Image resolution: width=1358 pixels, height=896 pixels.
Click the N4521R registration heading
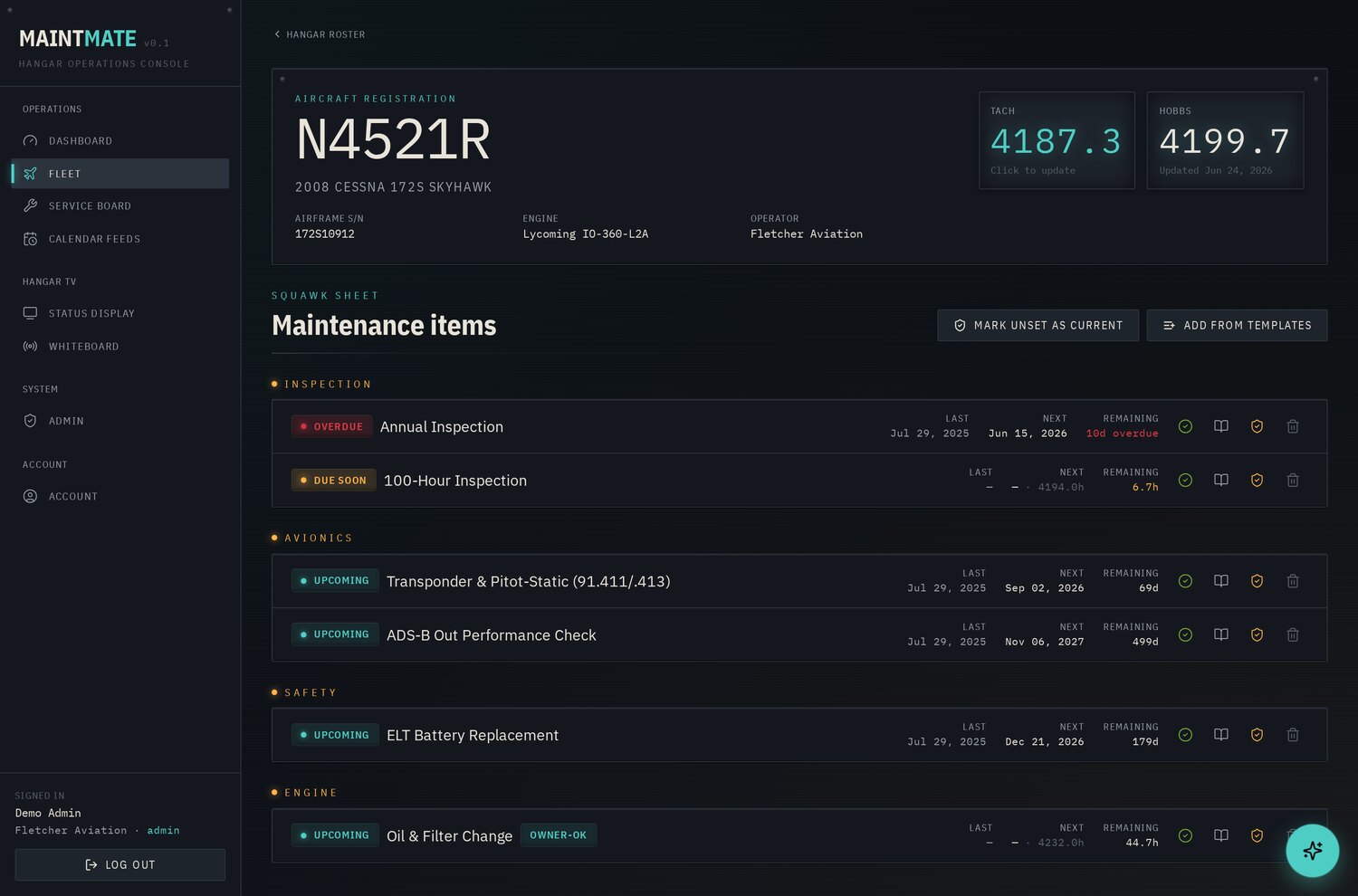click(393, 139)
